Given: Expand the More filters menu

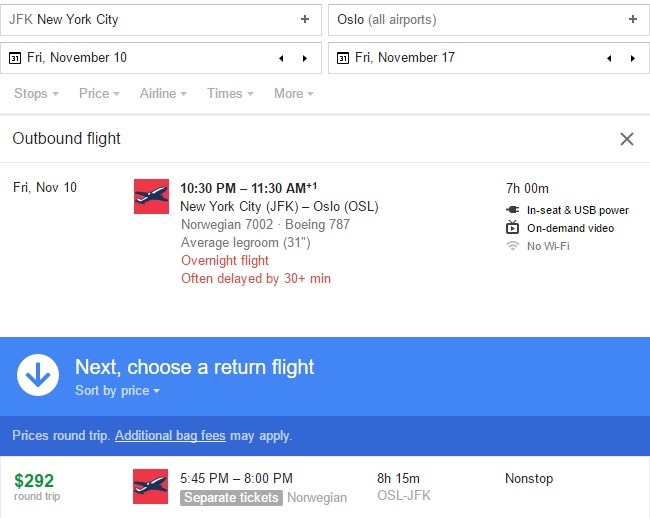Looking at the screenshot, I should coord(293,94).
